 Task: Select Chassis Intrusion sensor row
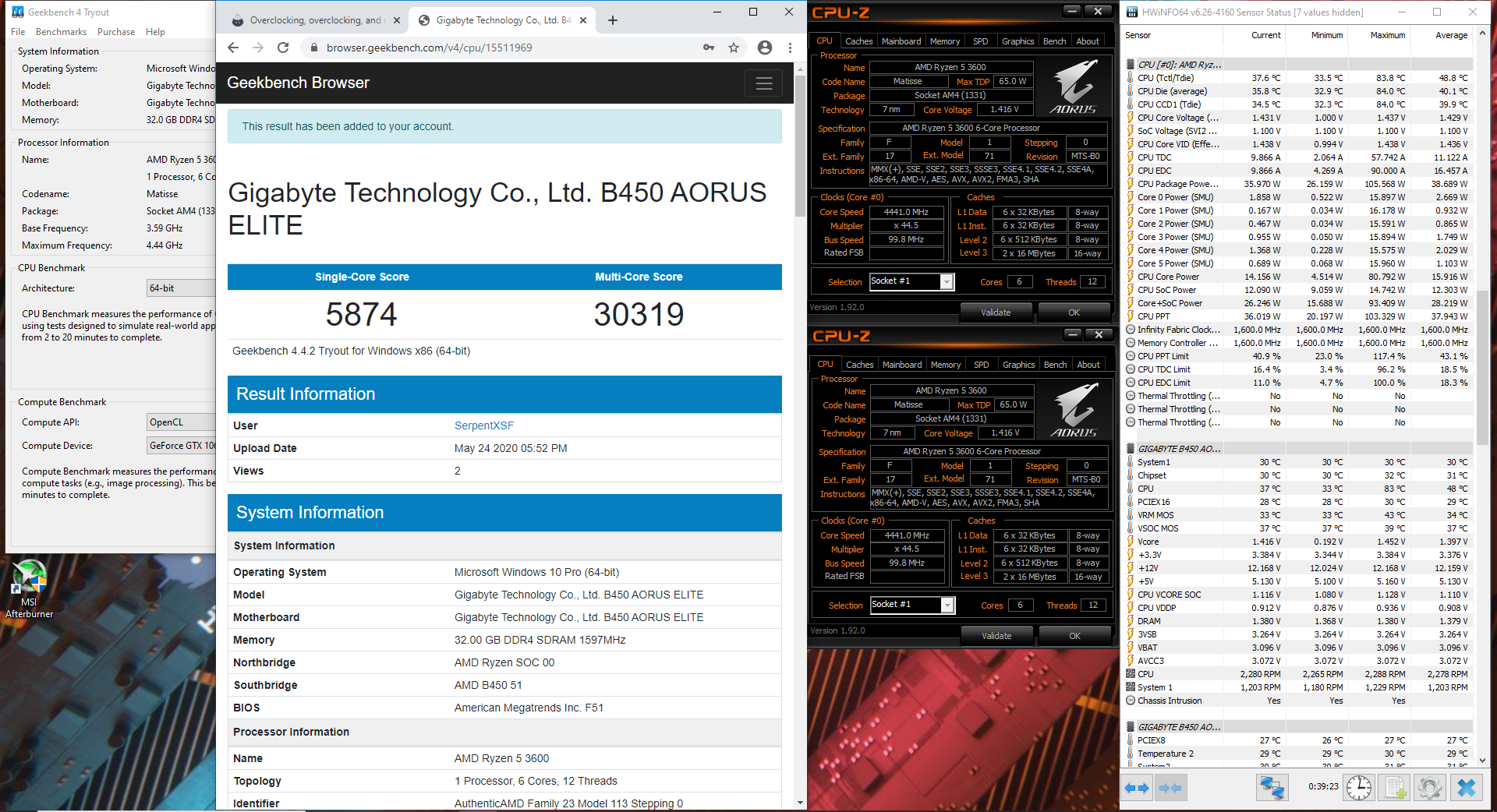(x=1298, y=701)
